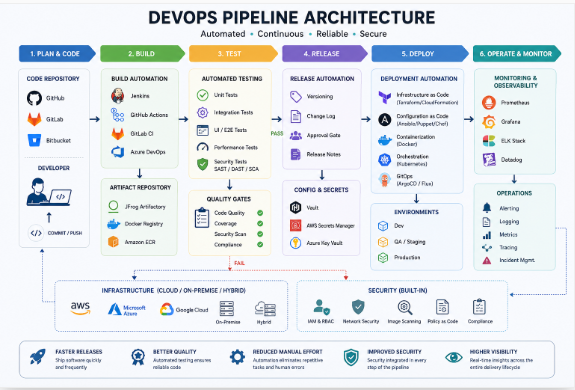Click the On-Premise server rack icon
The width and height of the screenshot is (575, 390).
[x=227, y=308]
